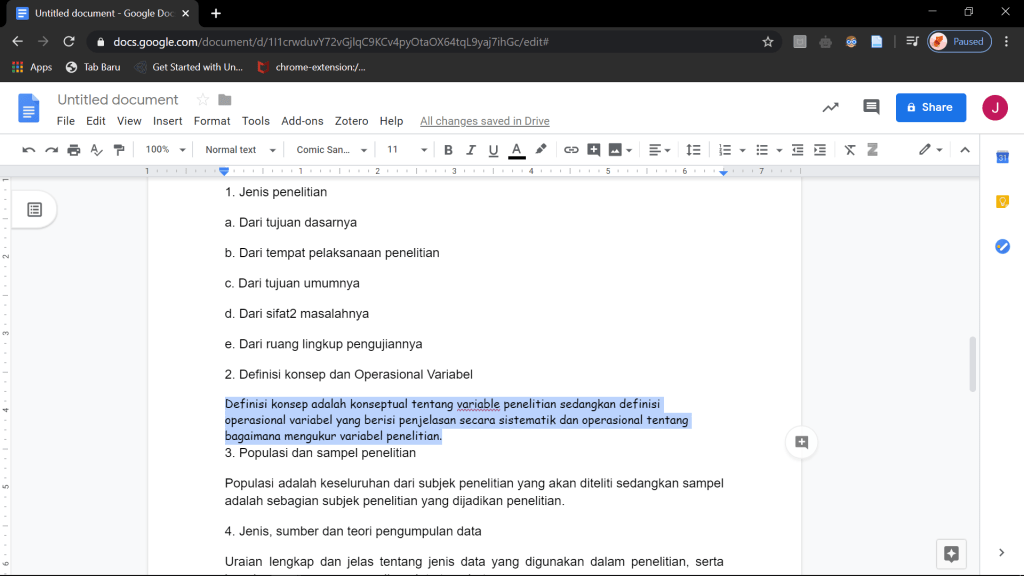Open the Google Keep side panel icon
This screenshot has height=576, width=1024.
(1002, 202)
